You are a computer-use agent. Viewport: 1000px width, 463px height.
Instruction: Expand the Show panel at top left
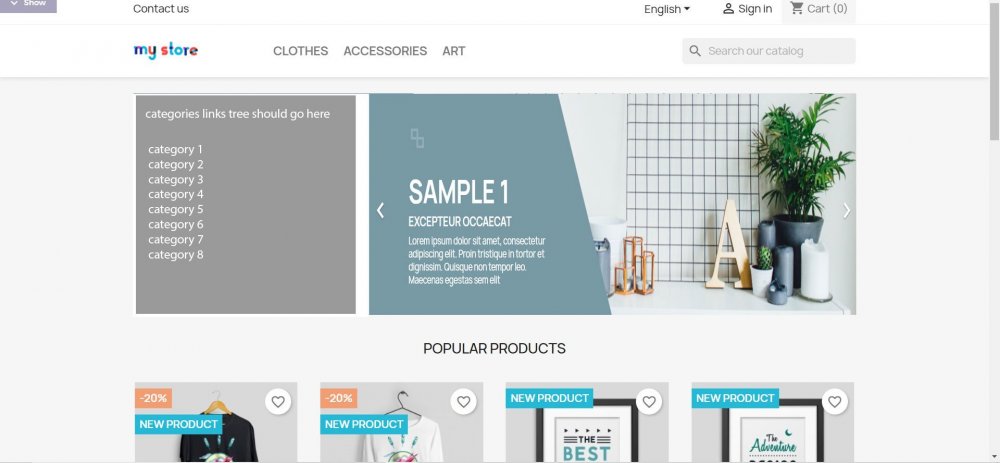[28, 4]
